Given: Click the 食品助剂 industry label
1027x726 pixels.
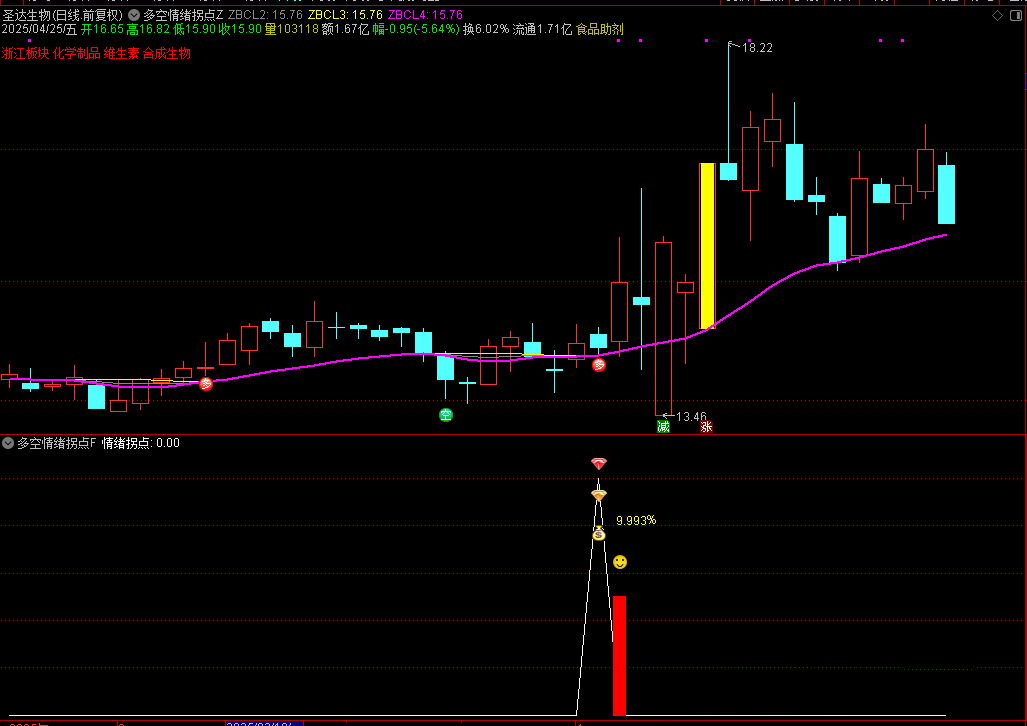Looking at the screenshot, I should [600, 30].
